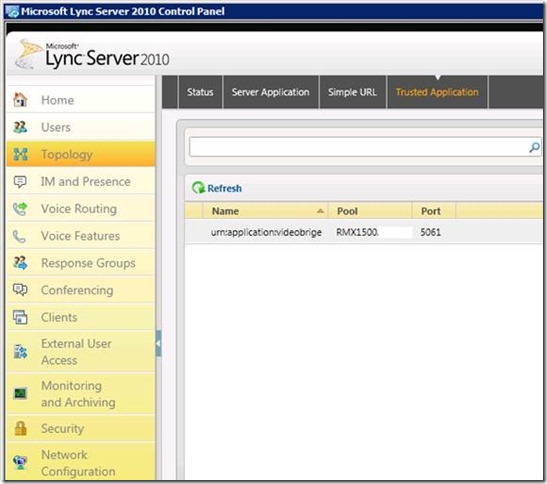Collapse the left navigation pane handle

158,343
